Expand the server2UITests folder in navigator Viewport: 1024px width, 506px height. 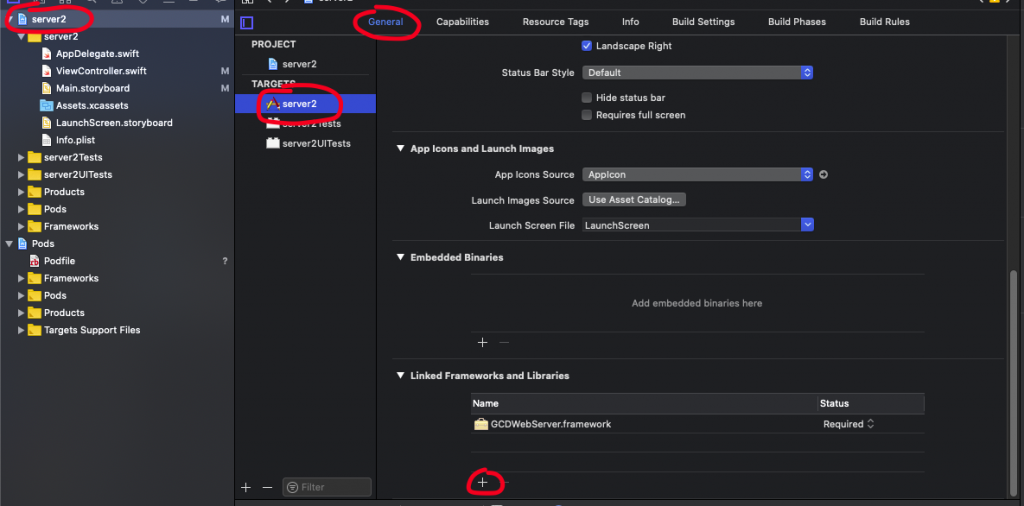click(22, 174)
